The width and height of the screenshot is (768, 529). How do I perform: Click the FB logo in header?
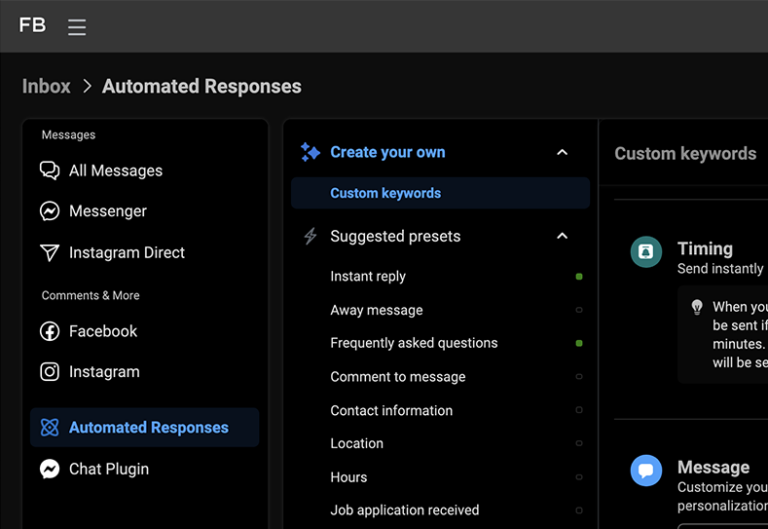tap(32, 26)
